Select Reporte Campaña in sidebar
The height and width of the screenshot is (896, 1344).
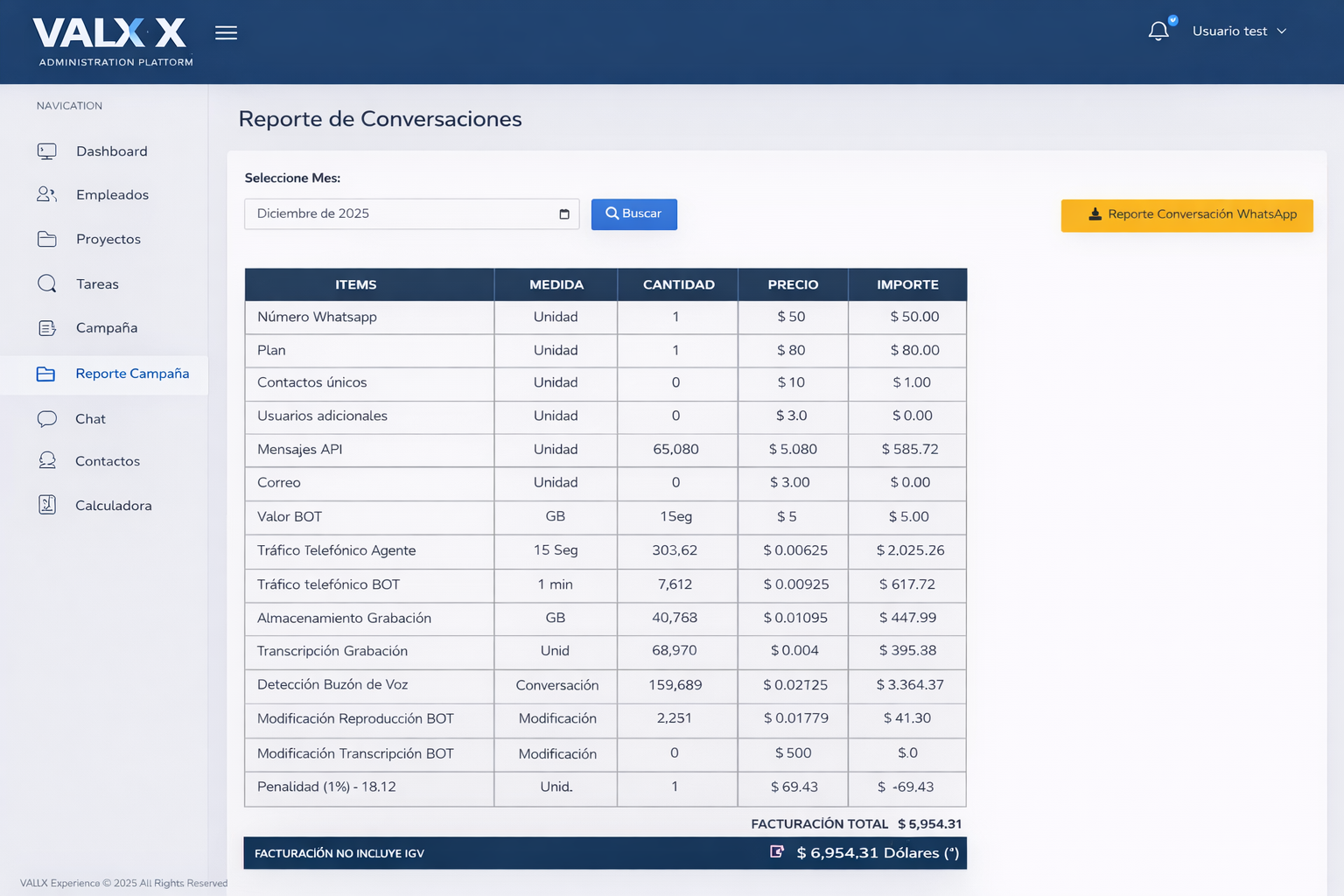131,374
